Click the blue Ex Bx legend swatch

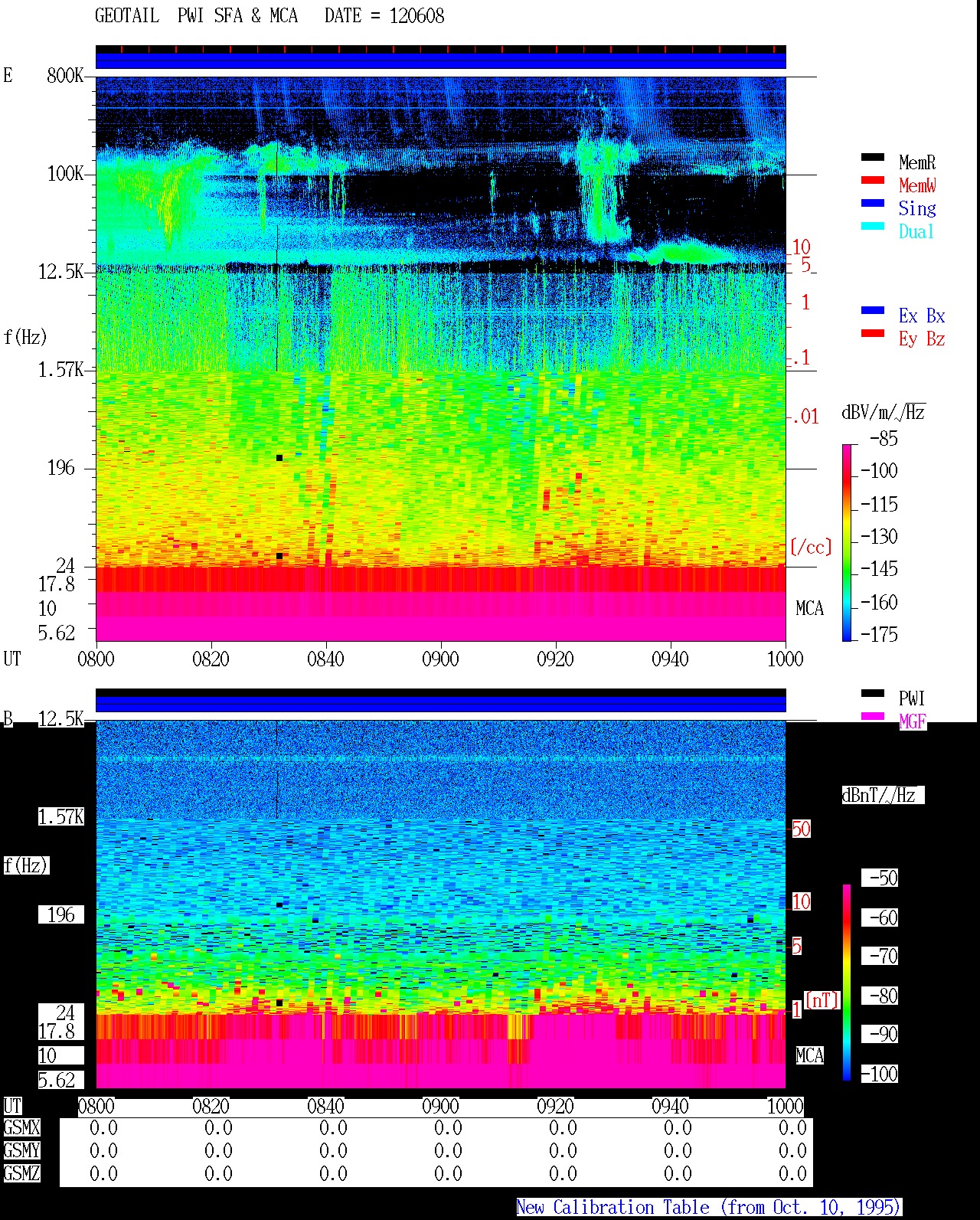pyautogui.click(x=873, y=311)
